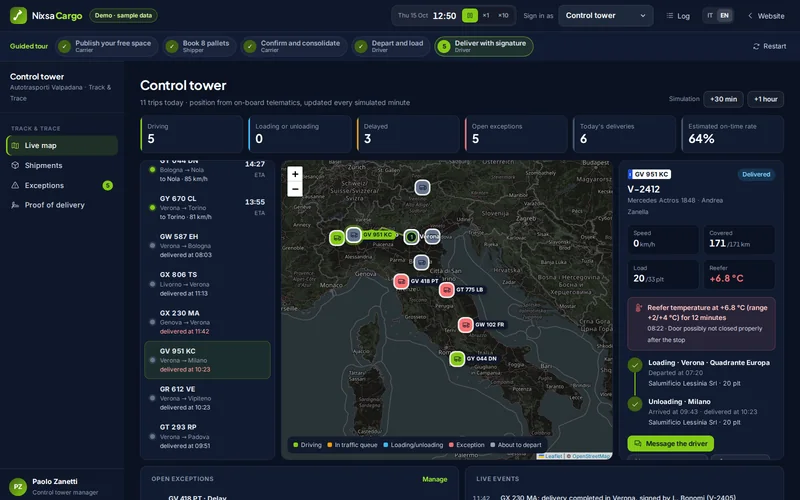The height and width of the screenshot is (500, 800).
Task: Set simulation speed to ×1
Action: pos(486,15)
